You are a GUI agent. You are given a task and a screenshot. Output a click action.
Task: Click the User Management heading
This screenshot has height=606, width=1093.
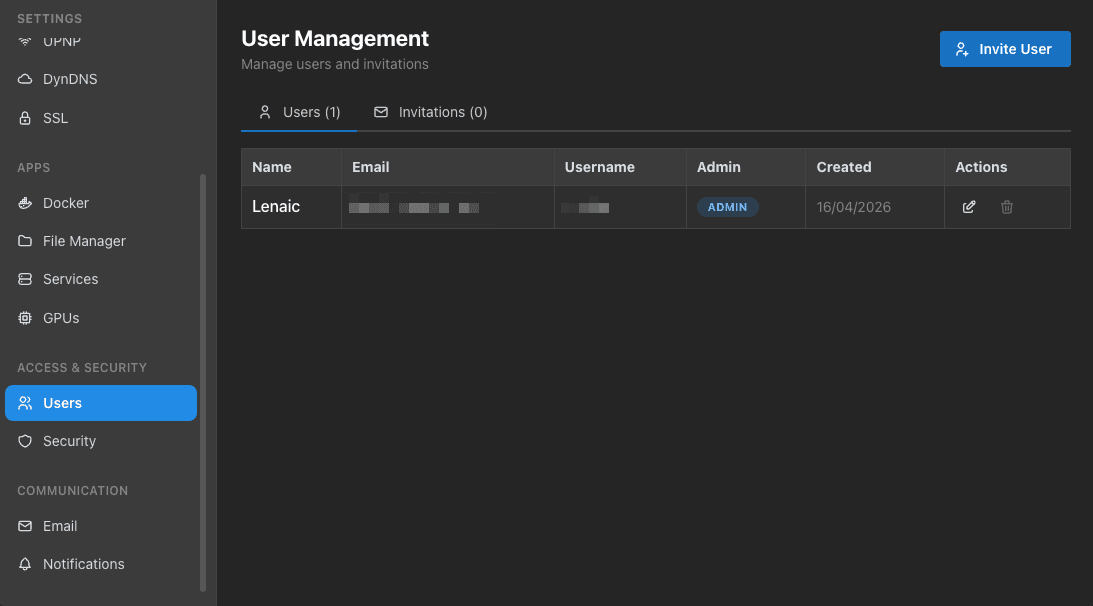(335, 38)
